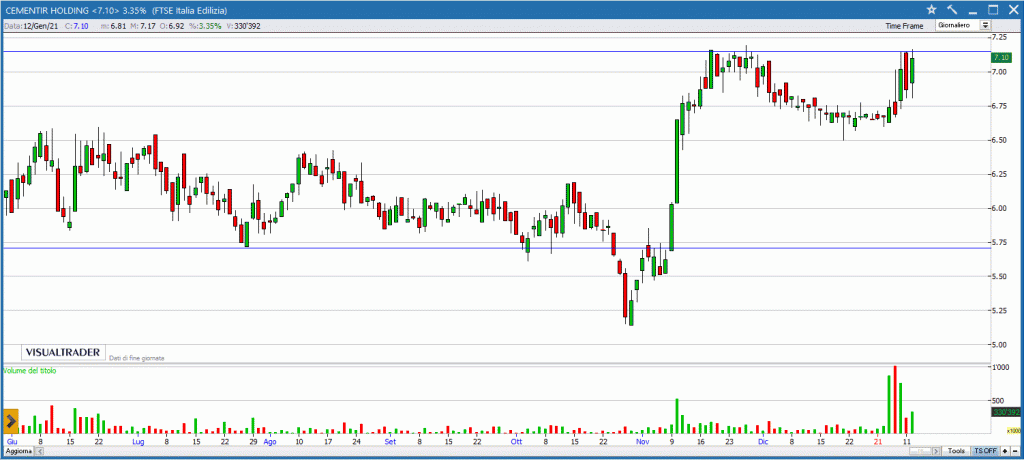The width and height of the screenshot is (1024, 460).
Task: Click the 'CEMENTIR HOLDING' title text
Action: 48,10
